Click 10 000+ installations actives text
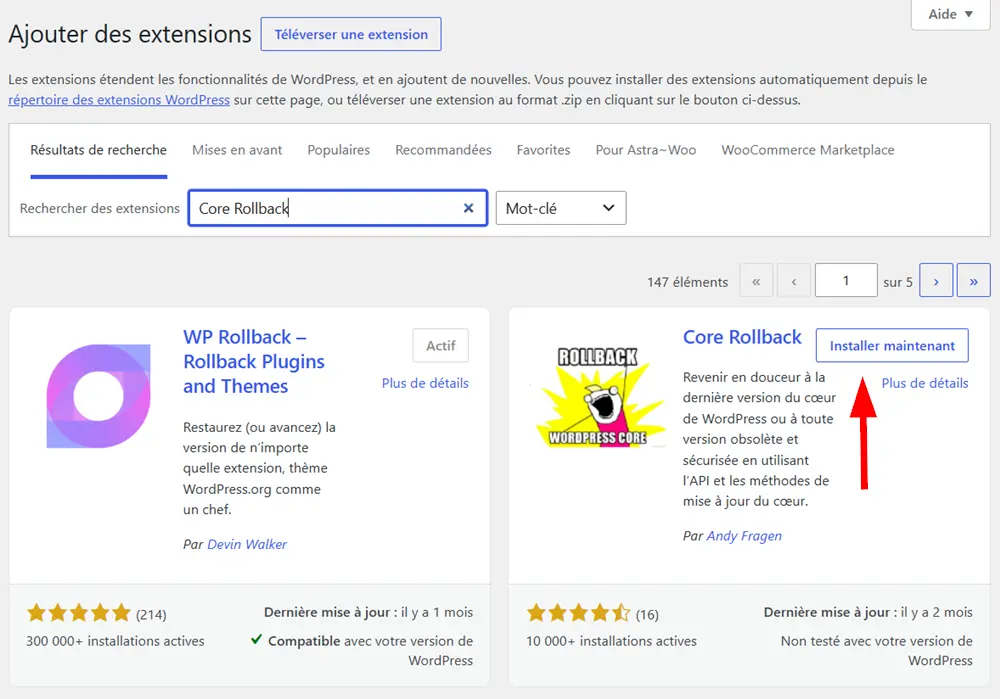1000x699 pixels. pos(611,641)
